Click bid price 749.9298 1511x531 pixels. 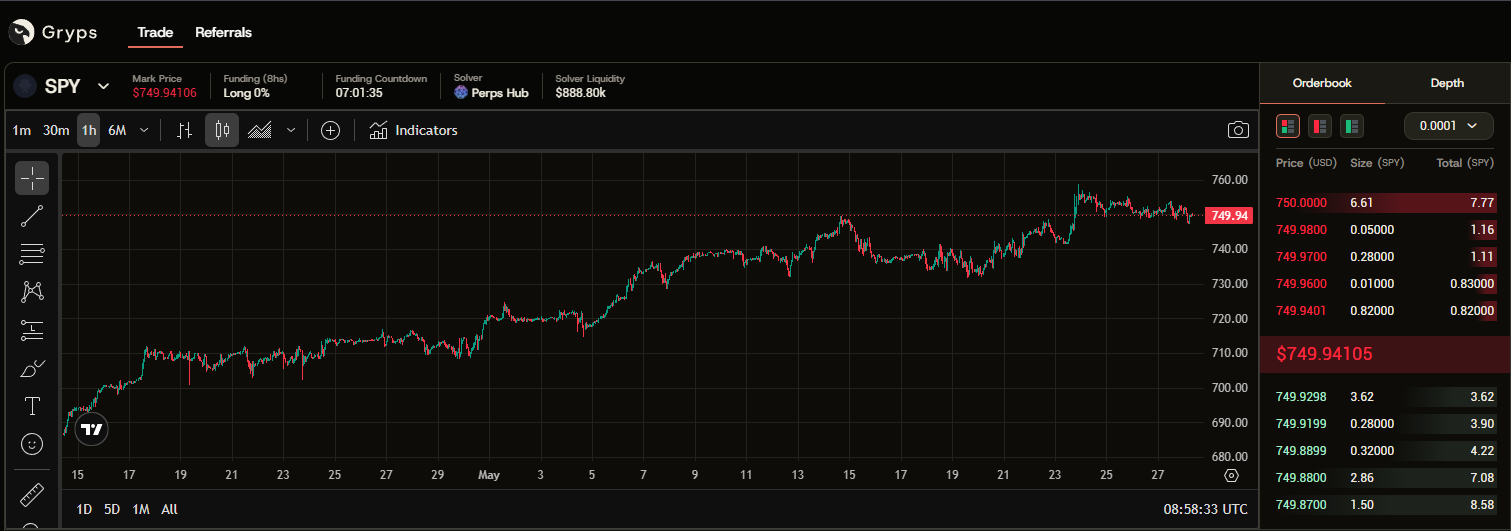click(x=1301, y=397)
